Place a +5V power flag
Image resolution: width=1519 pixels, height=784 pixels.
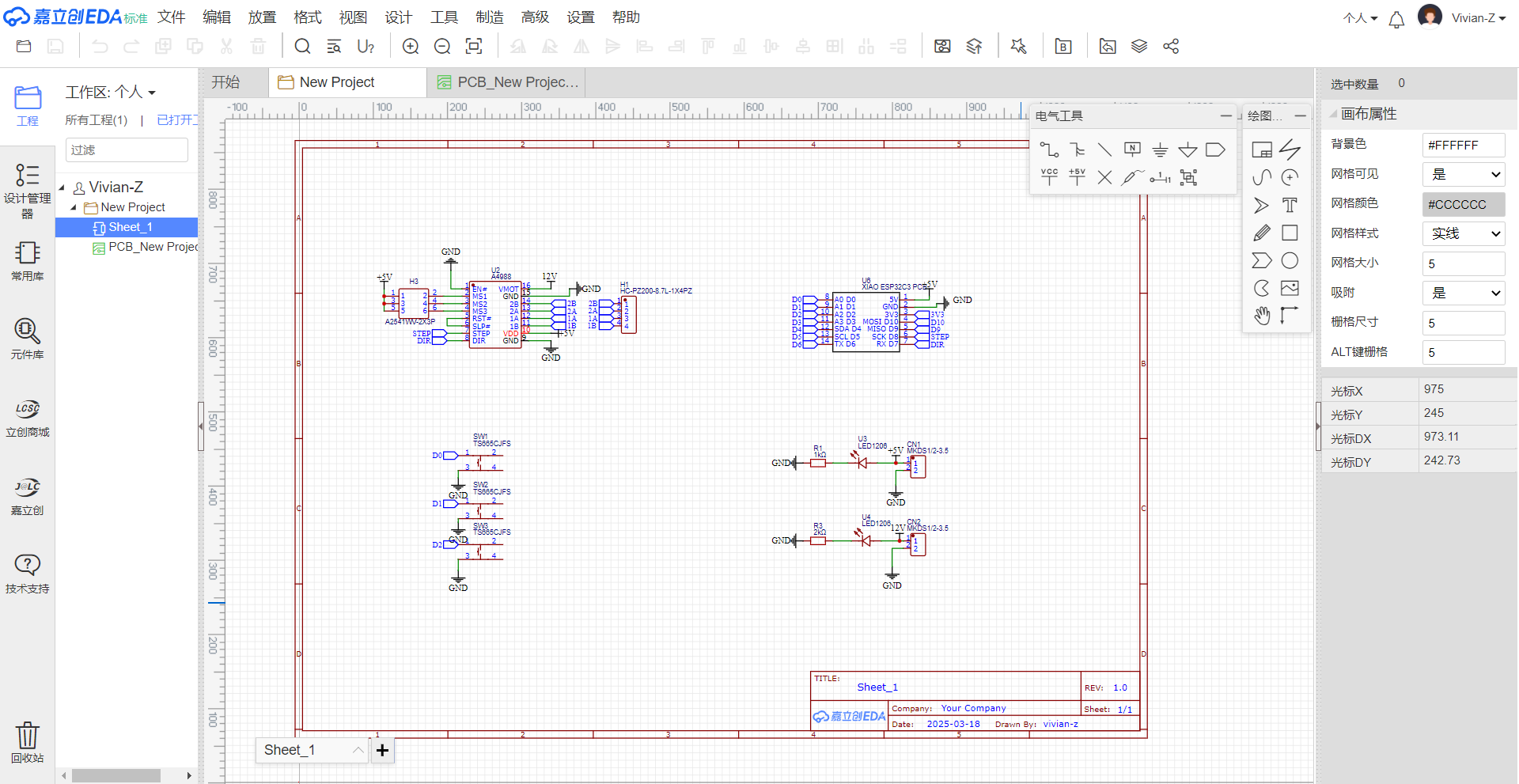pyautogui.click(x=1077, y=177)
